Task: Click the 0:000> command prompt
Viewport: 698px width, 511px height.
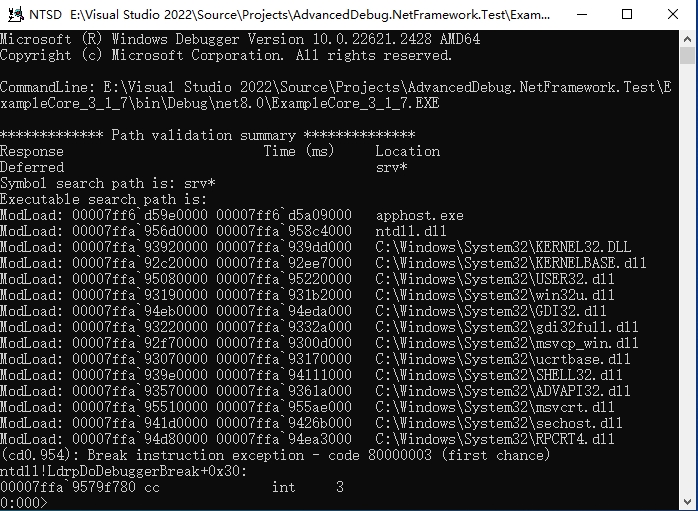Action: (23, 503)
